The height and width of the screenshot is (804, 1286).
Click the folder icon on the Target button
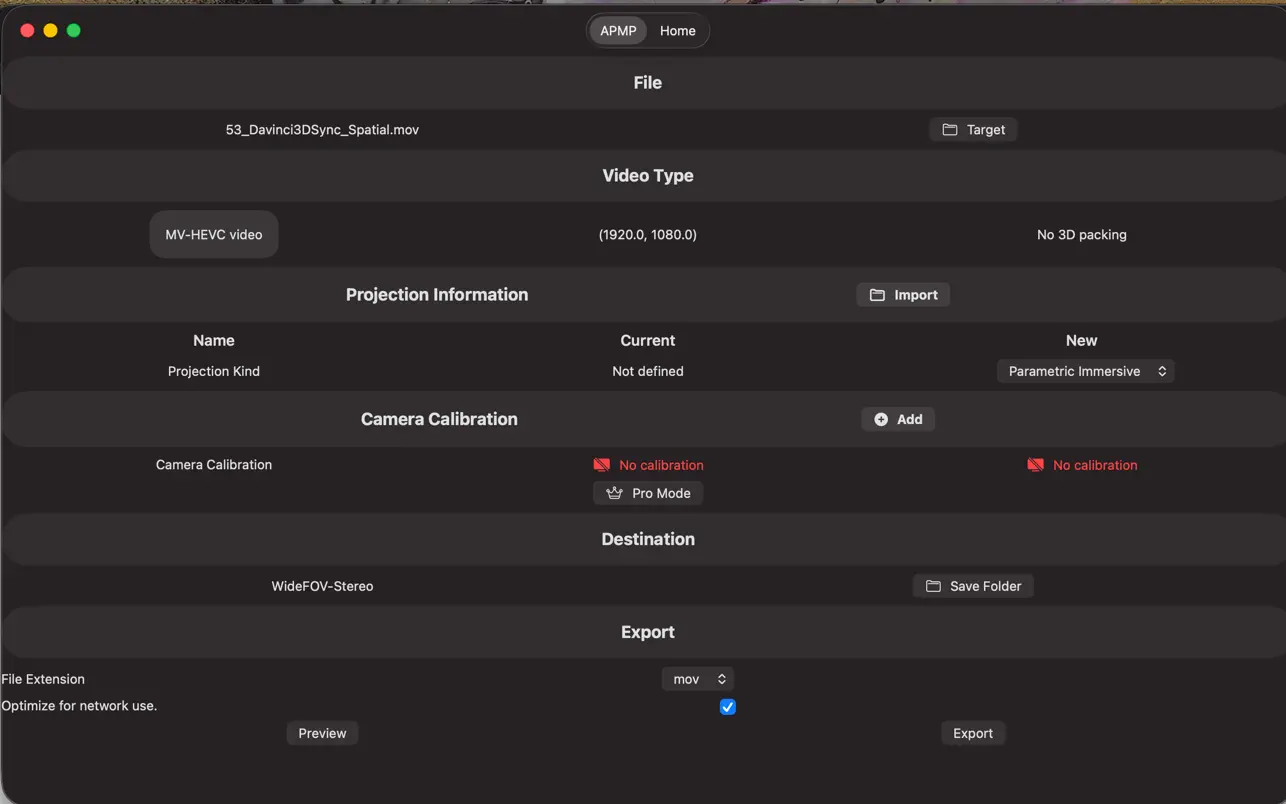point(948,129)
